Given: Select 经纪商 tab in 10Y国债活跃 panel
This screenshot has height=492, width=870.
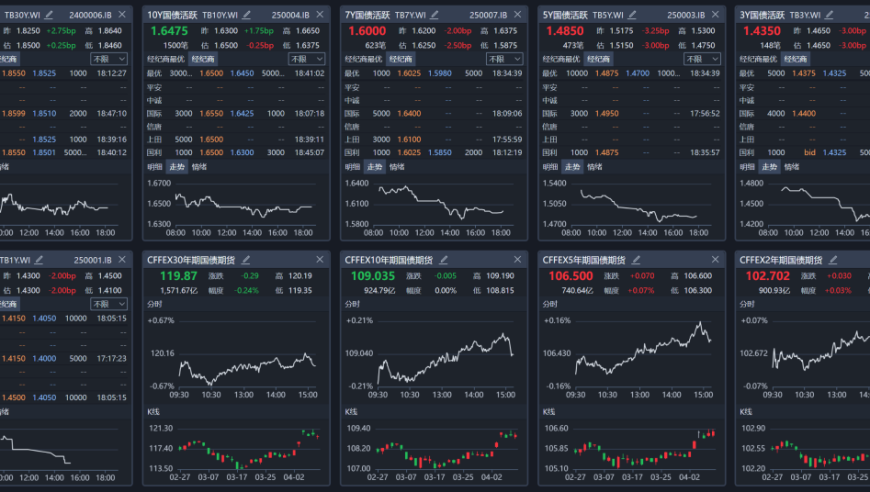Looking at the screenshot, I should click(203, 59).
